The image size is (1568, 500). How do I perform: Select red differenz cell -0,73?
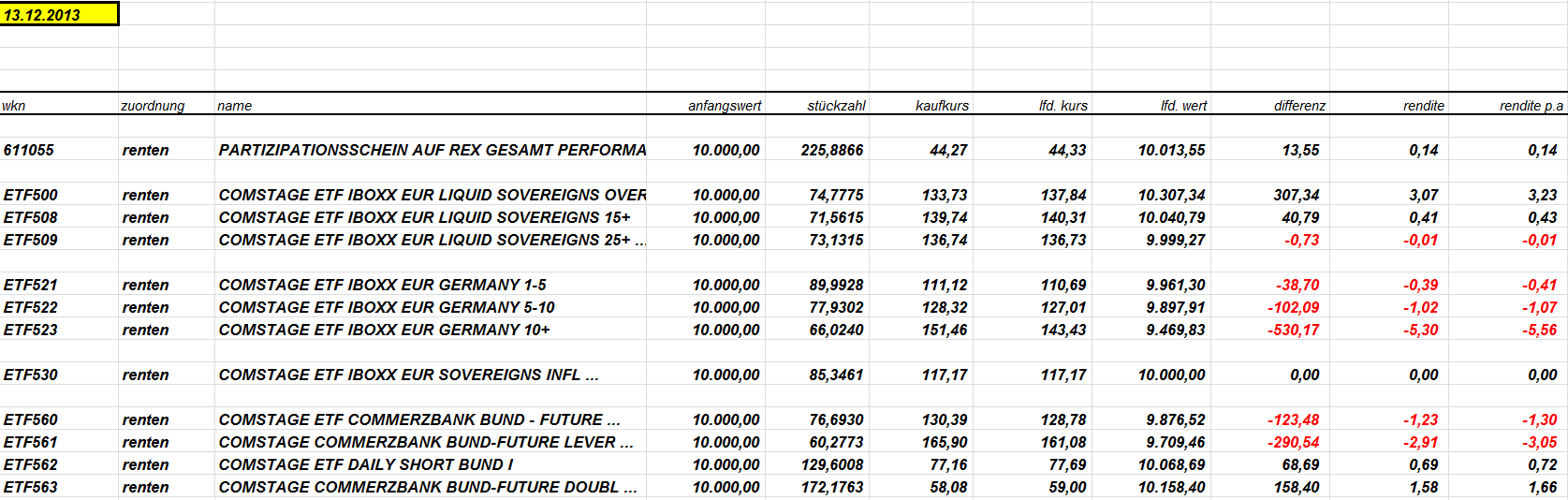pyautogui.click(x=1270, y=239)
